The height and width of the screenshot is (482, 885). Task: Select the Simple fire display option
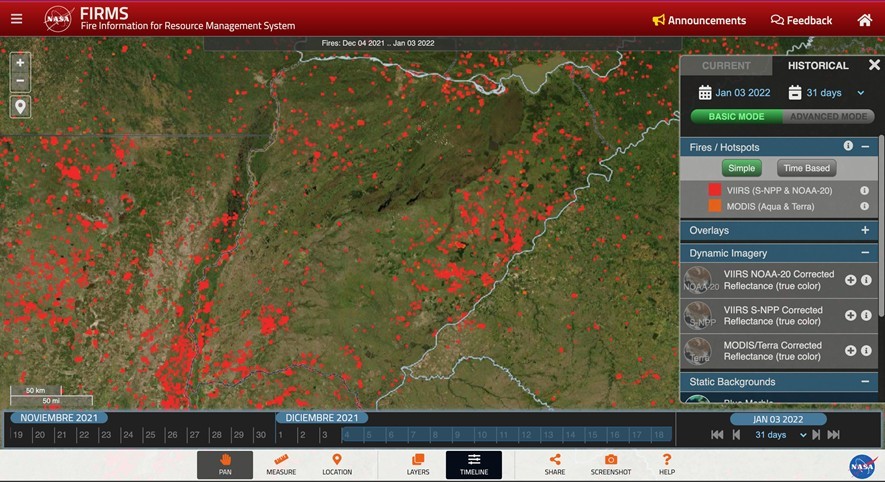[x=741, y=168]
